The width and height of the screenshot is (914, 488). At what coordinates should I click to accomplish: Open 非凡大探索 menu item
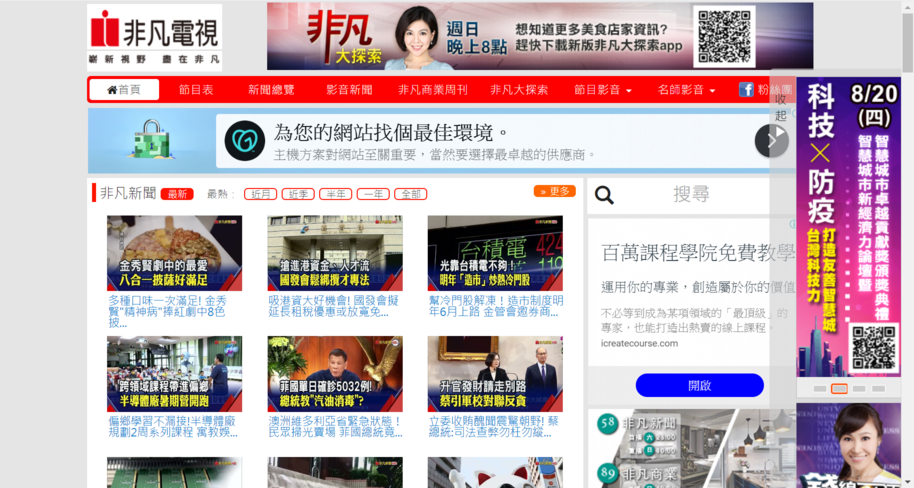tap(519, 90)
